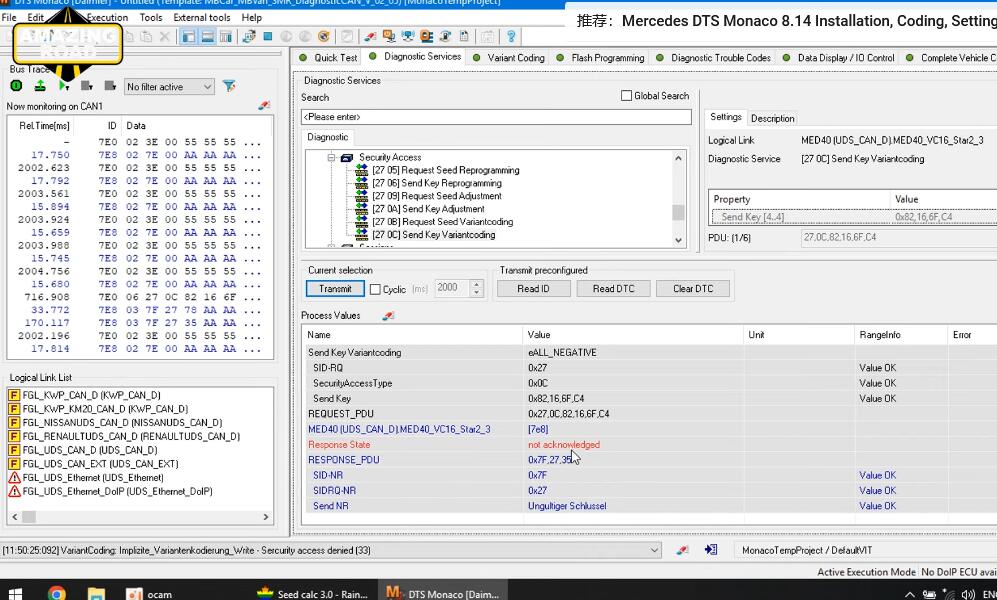The height and width of the screenshot is (600, 997).
Task: Enable the Global Search checkbox
Action: tap(626, 95)
